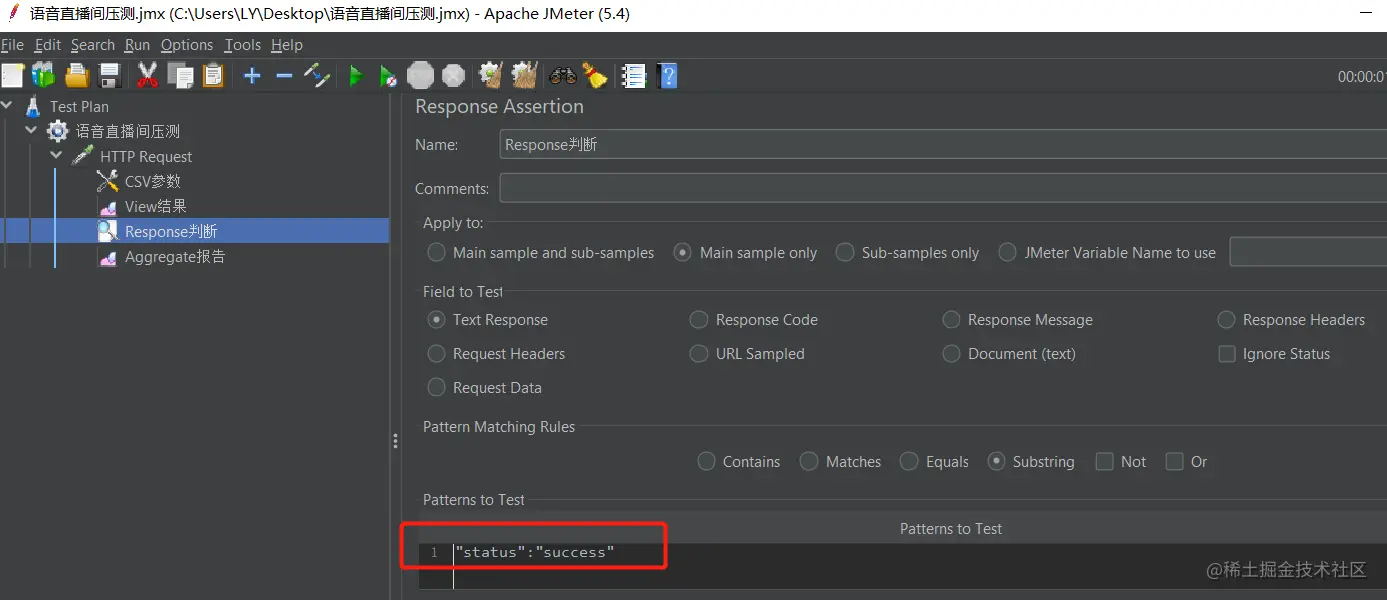The image size is (1387, 600).
Task: Click the HTTP Request pipette icon
Action: 83,156
